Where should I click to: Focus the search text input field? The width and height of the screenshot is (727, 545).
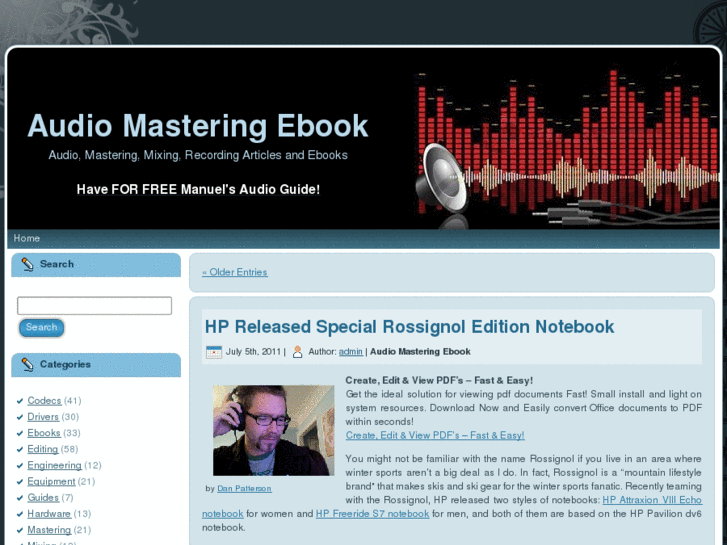pyautogui.click(x=94, y=306)
